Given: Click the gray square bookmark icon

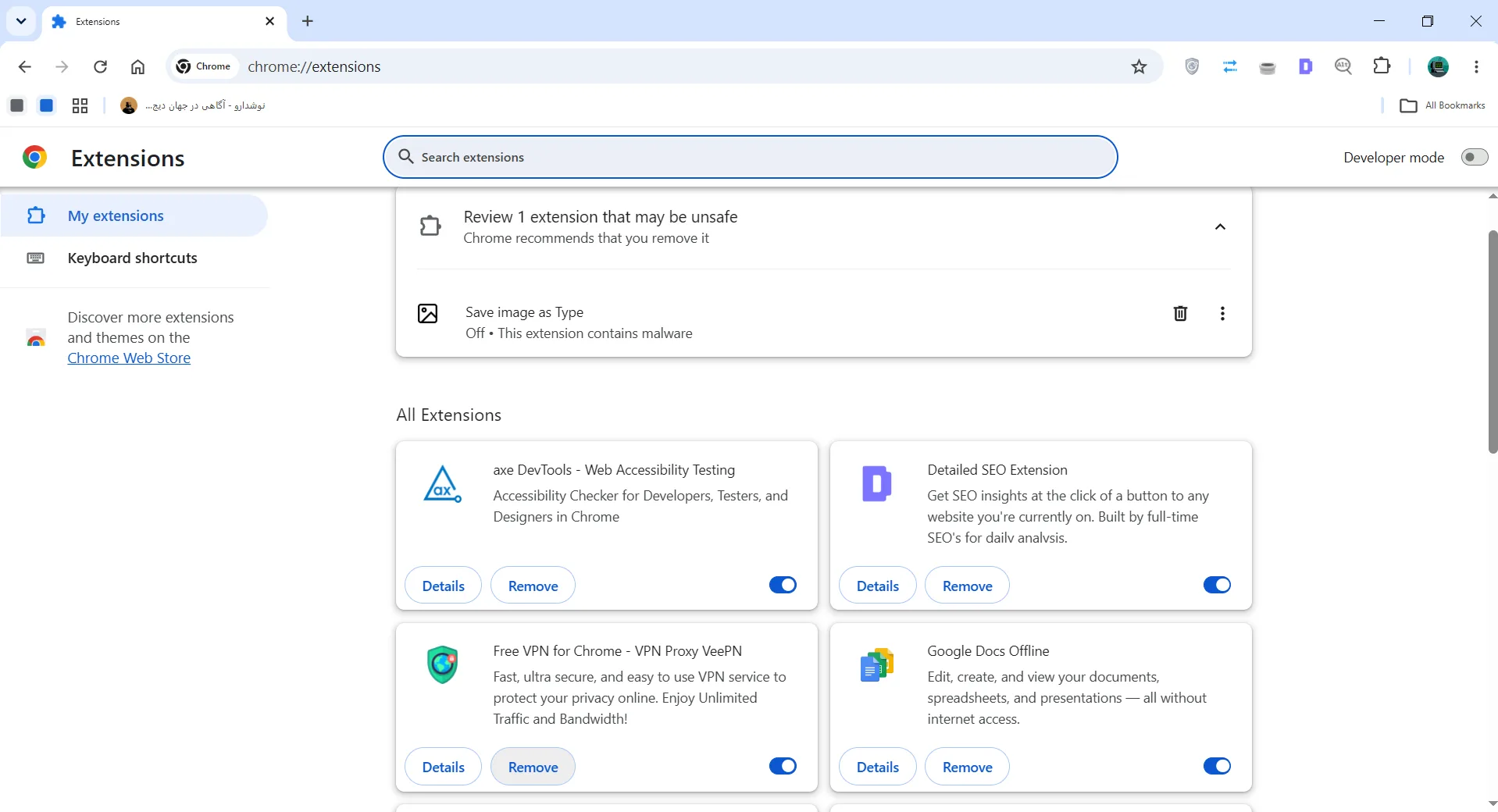Looking at the screenshot, I should 17,105.
